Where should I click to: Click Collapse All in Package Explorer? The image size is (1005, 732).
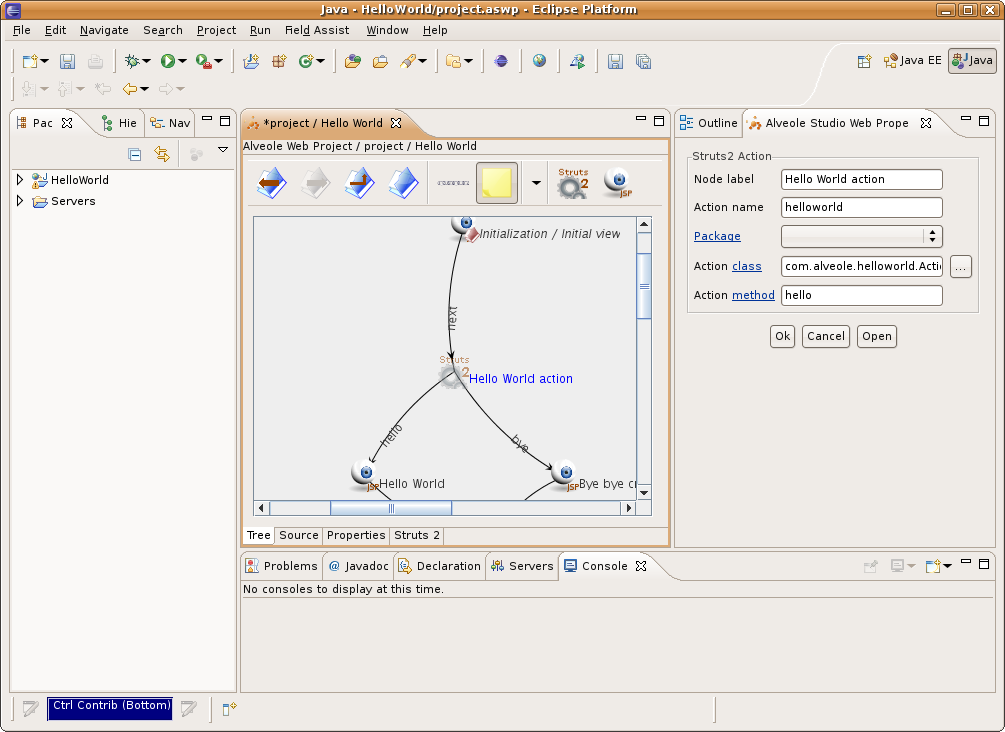click(135, 154)
